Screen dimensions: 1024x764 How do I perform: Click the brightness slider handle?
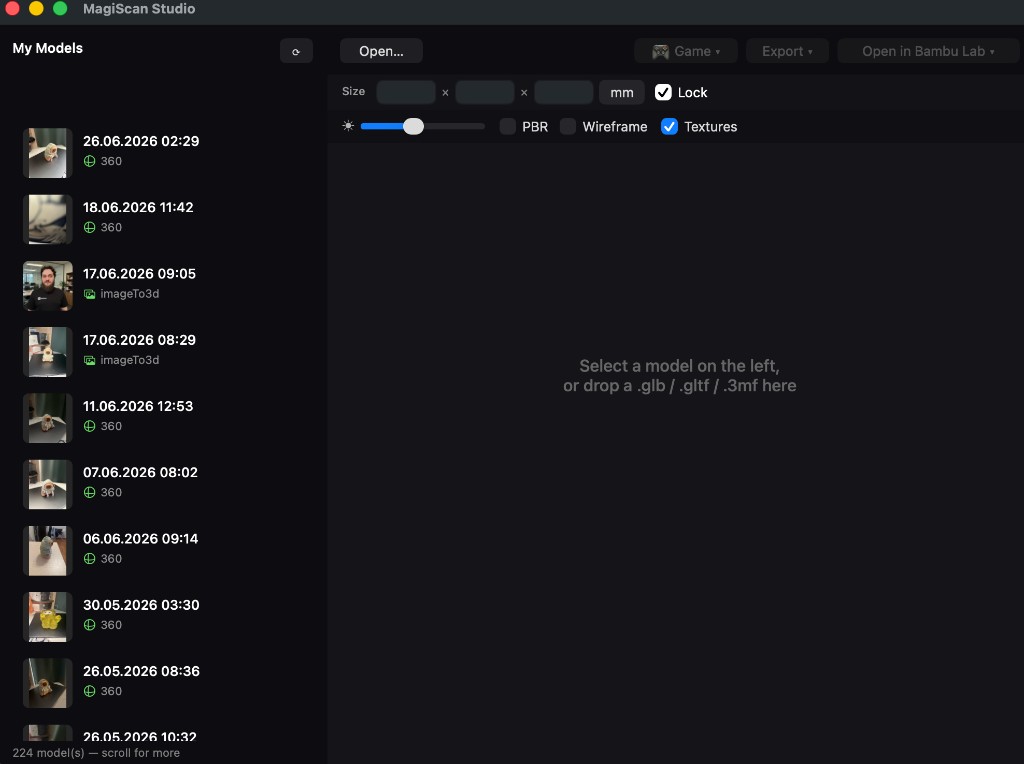click(x=413, y=127)
